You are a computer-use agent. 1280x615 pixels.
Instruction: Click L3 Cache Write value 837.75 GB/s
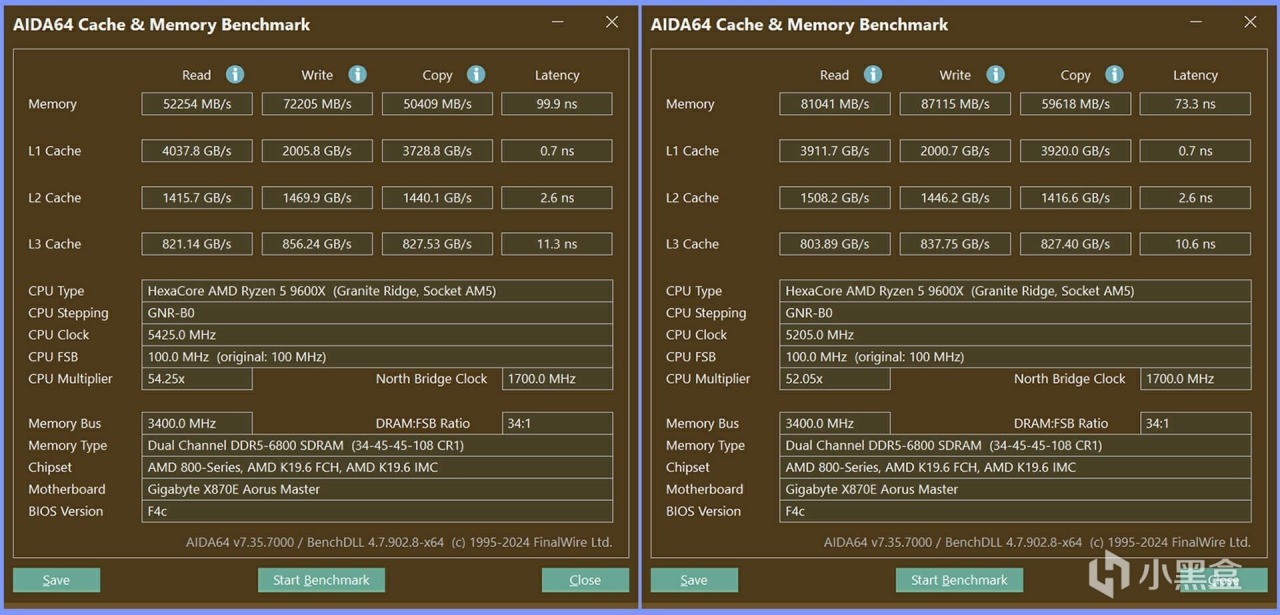(955, 244)
